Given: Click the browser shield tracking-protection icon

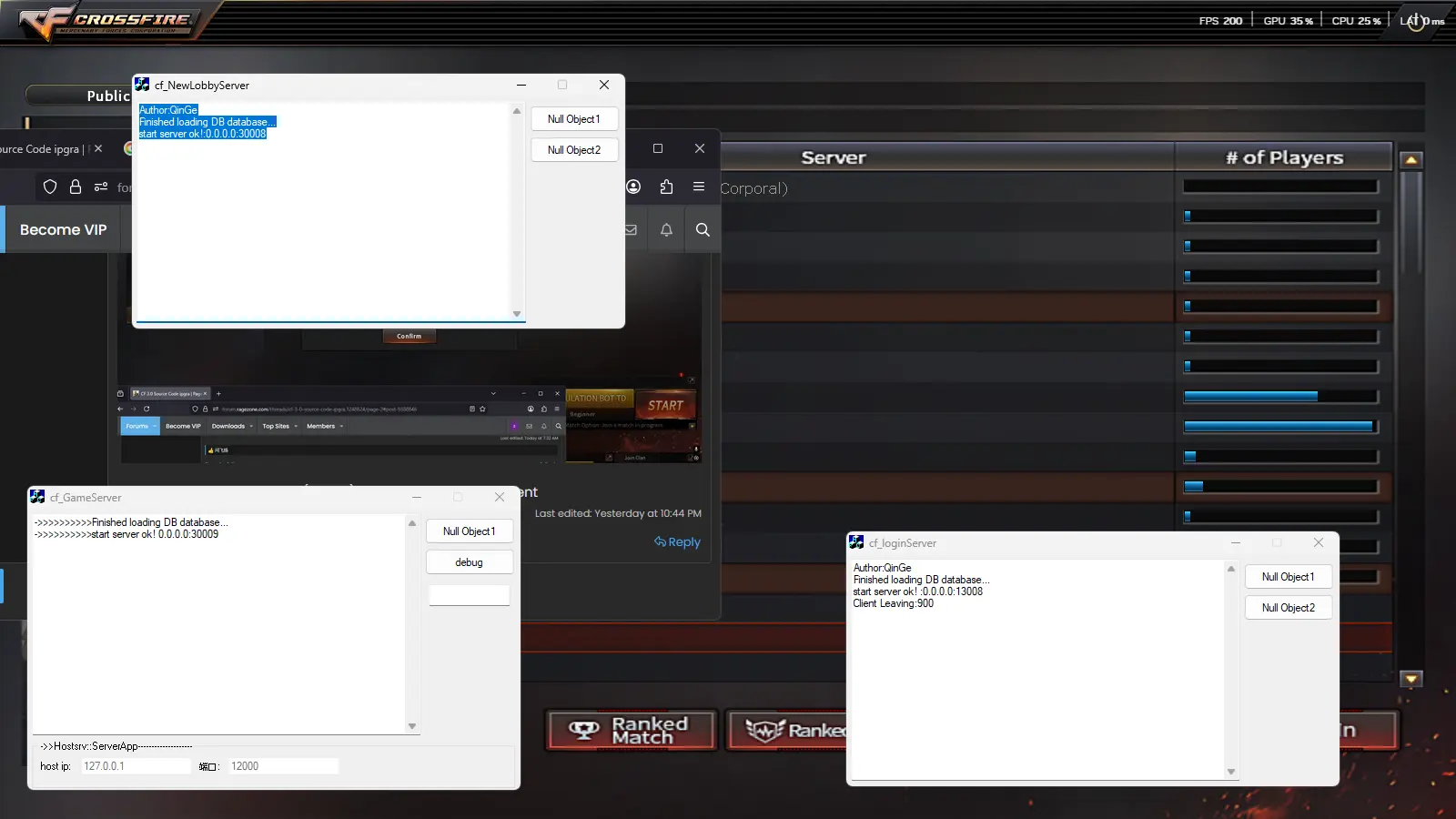Looking at the screenshot, I should click(50, 187).
